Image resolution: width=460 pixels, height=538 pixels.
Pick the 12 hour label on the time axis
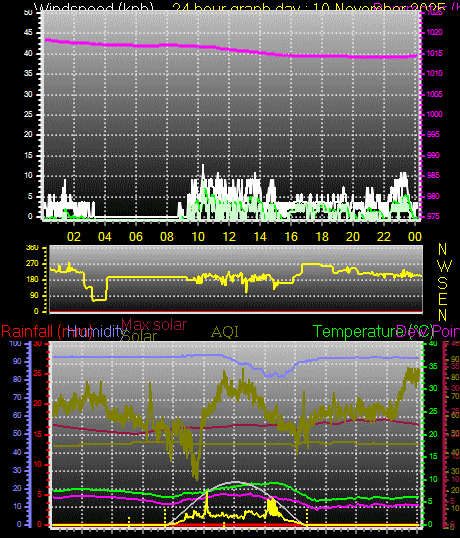229,237
